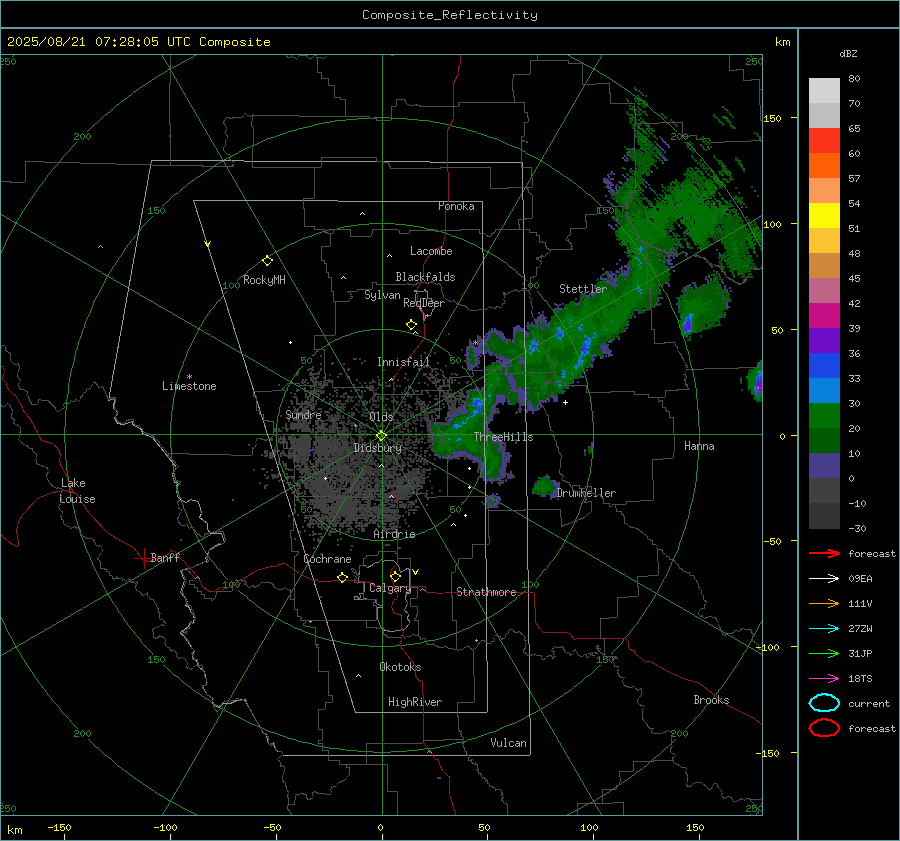Click the Lake Louise label

[x=77, y=491]
